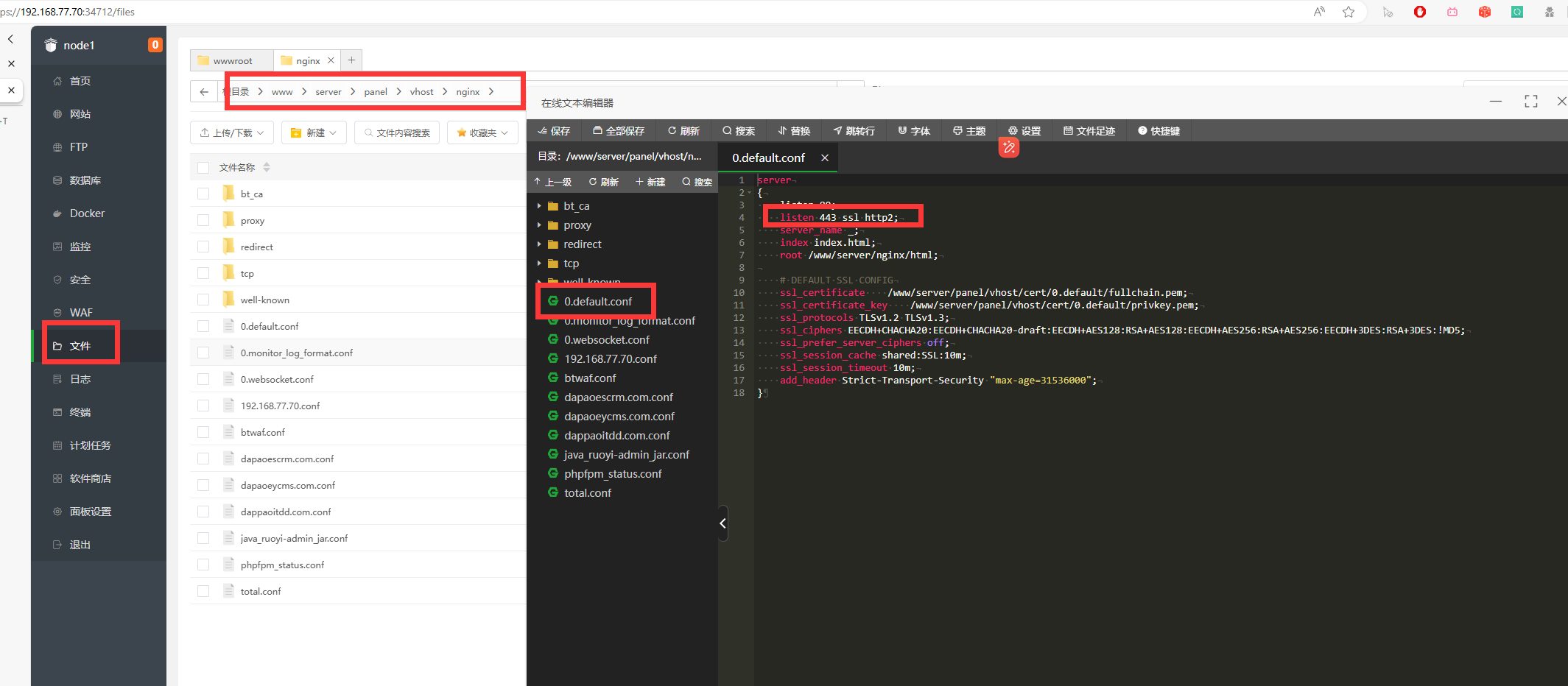The image size is (1568, 686).
Task: Open the FTP section in sidebar
Action: pos(78,147)
